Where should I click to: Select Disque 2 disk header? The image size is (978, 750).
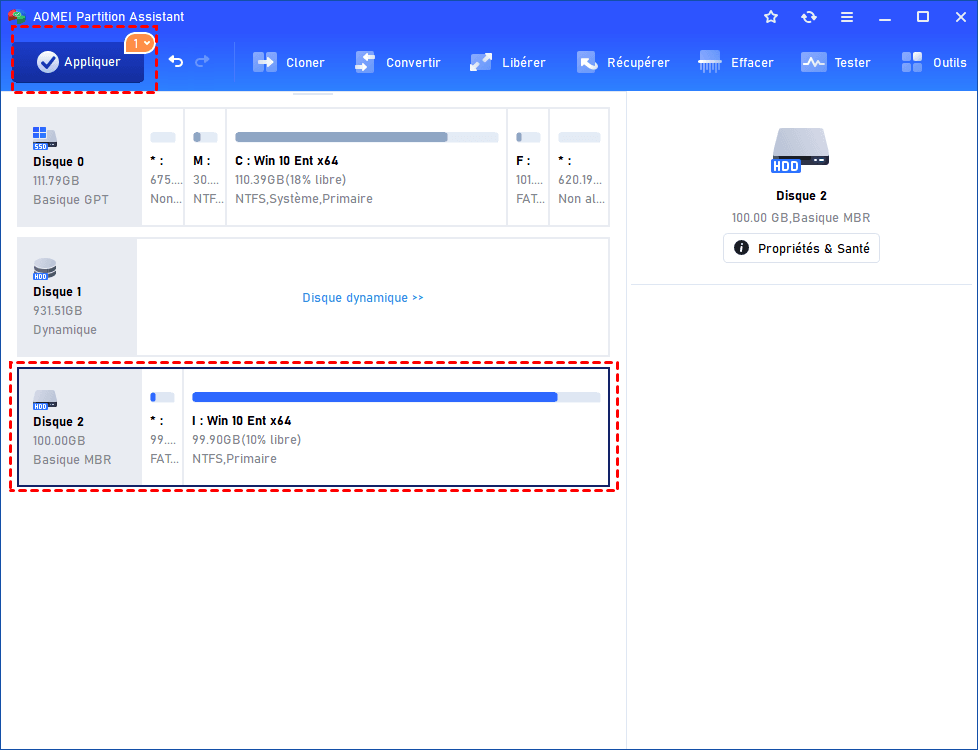[x=80, y=427]
